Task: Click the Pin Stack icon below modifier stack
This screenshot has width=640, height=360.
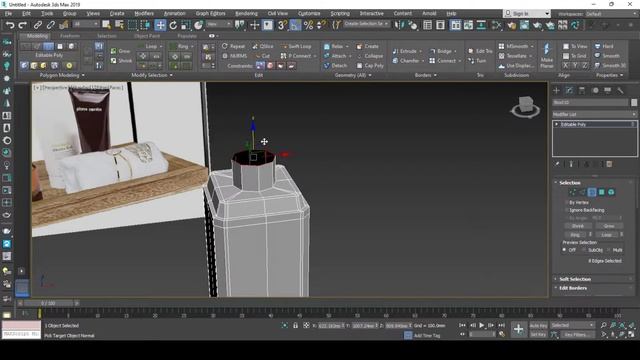Action: pyautogui.click(x=557, y=164)
